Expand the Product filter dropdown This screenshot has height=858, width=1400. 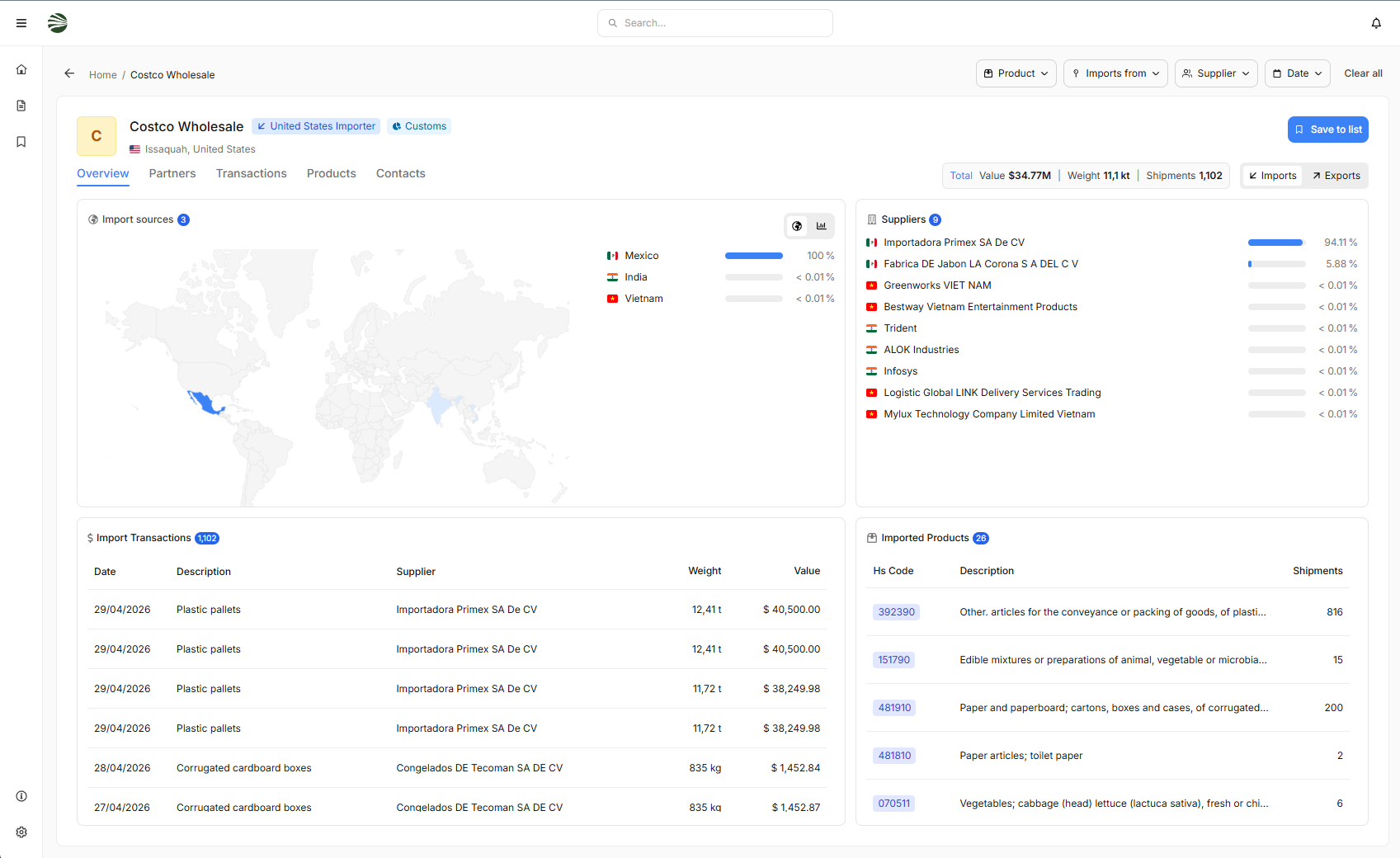(1016, 73)
